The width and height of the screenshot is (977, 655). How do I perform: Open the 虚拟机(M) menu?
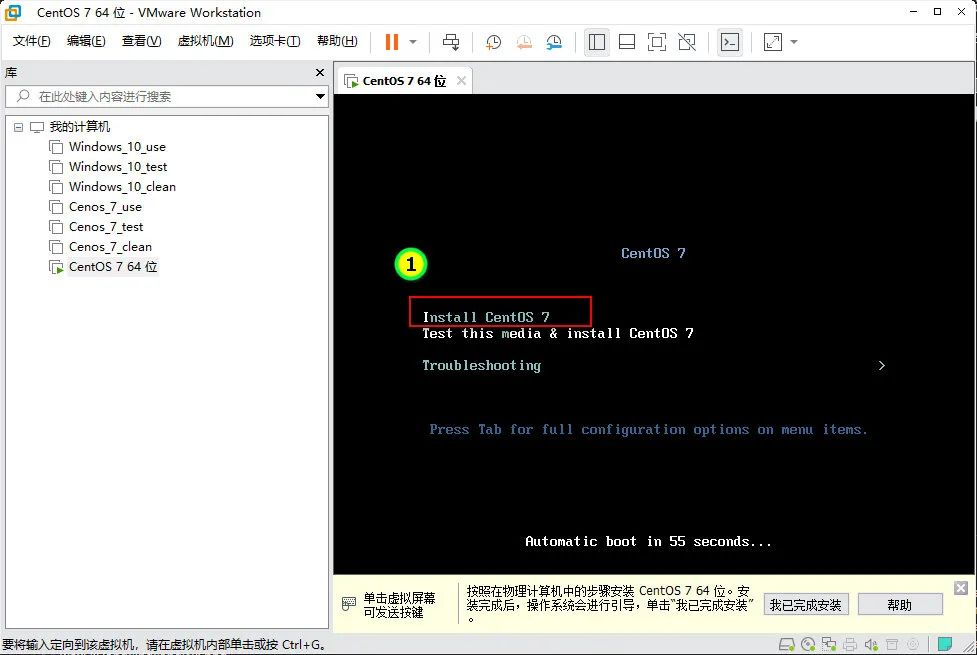coord(206,41)
